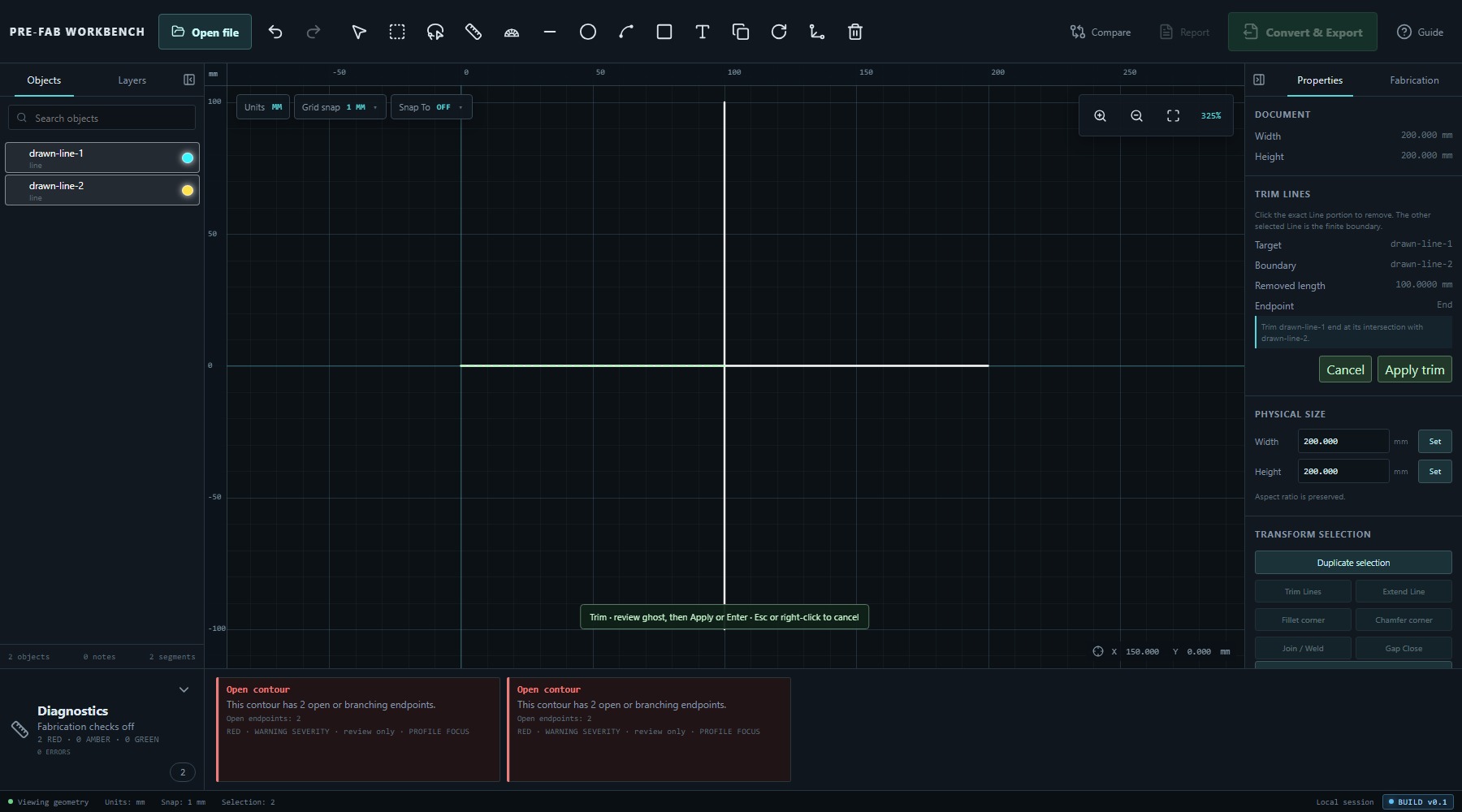Zoom out of the canvas
1462x812 pixels.
[1136, 116]
